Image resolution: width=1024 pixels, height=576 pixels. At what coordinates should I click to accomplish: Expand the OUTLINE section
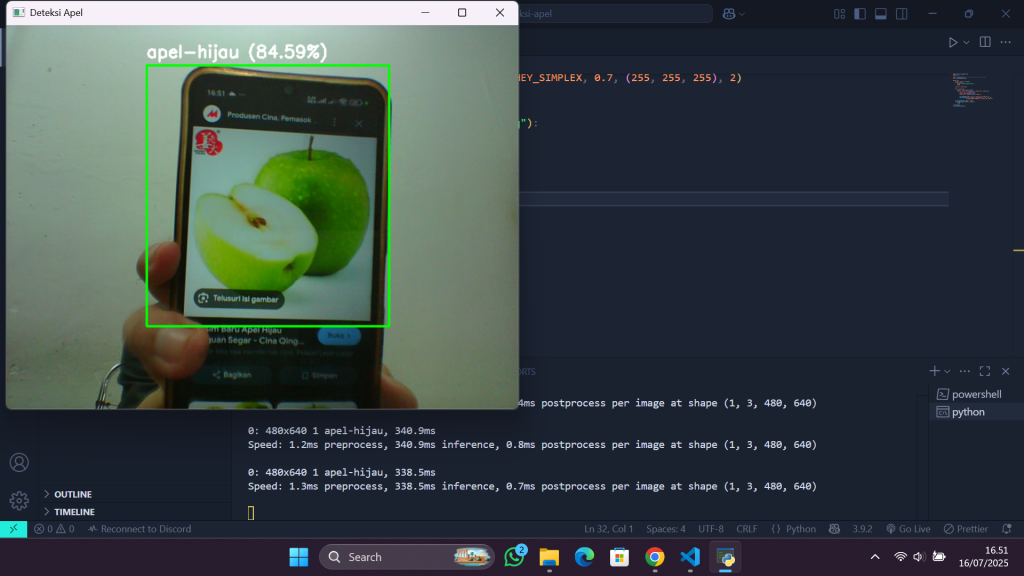(x=72, y=494)
